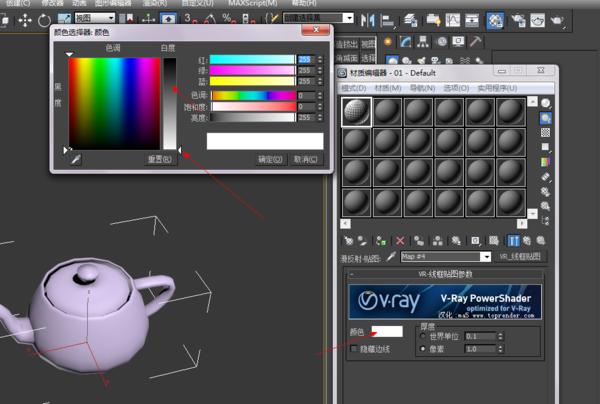Click the white 颜色 swatch in VRay parameters

(387, 331)
